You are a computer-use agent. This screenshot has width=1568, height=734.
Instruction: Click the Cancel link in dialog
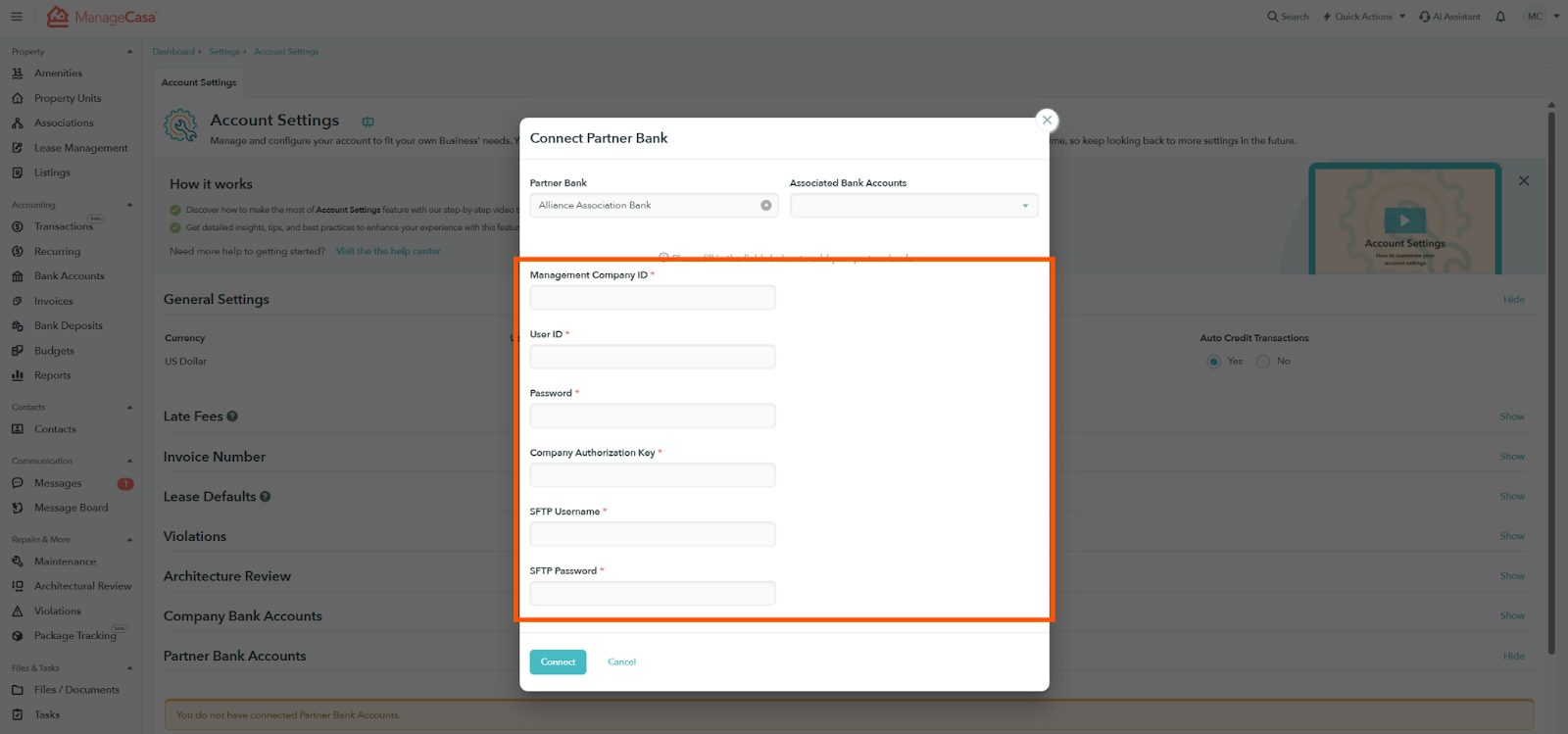621,662
